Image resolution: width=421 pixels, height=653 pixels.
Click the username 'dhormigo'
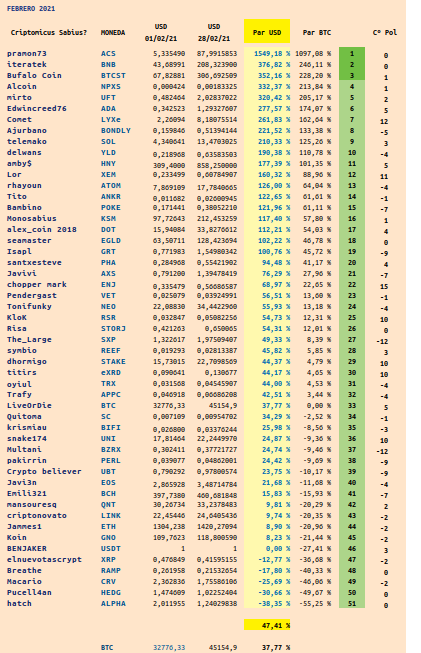click(27, 361)
